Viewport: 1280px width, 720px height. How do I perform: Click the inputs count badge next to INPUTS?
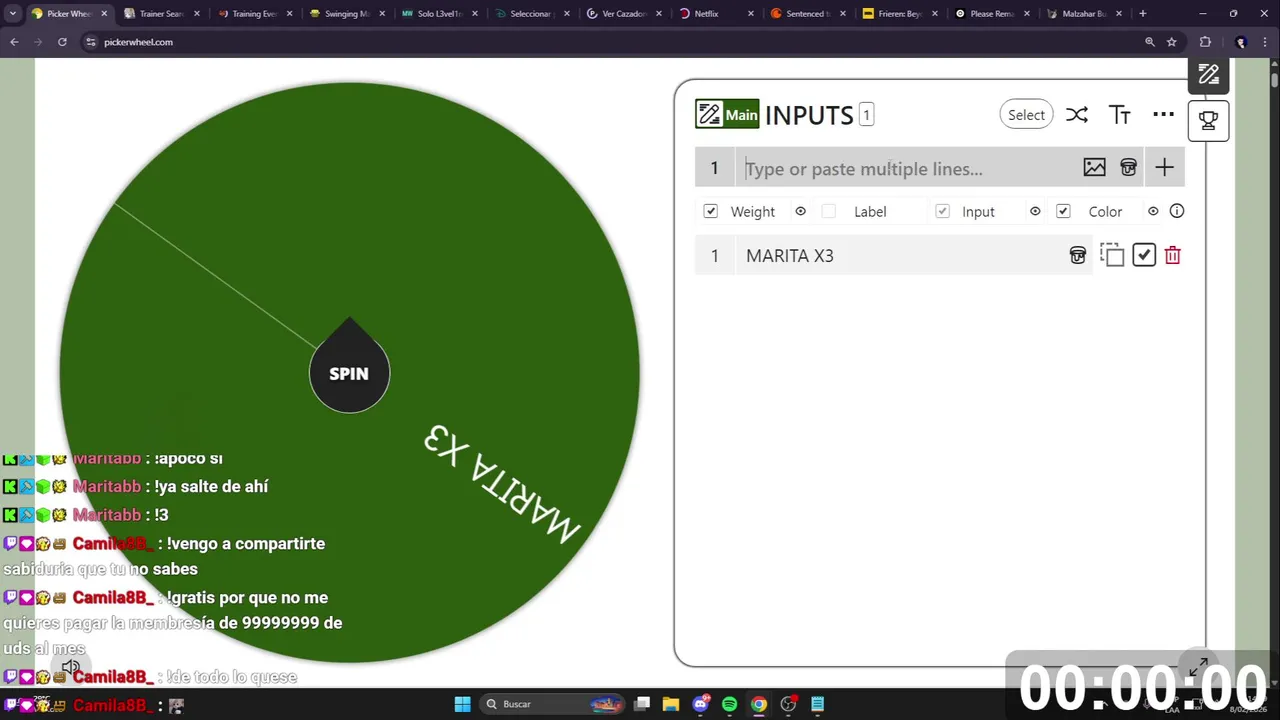866,115
